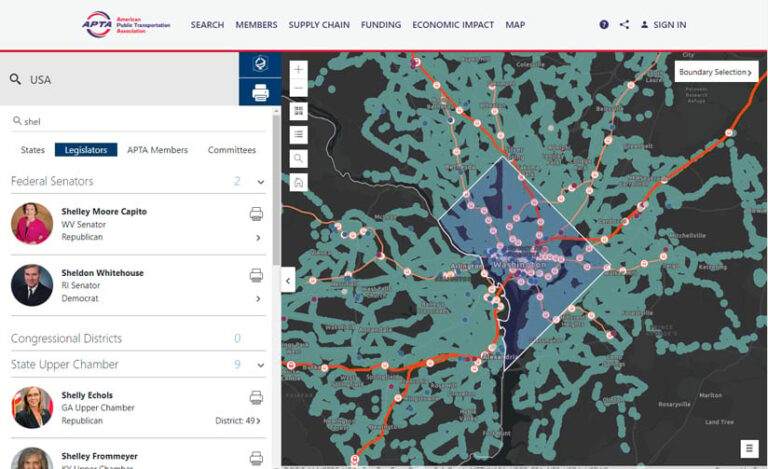Open the map layers list icon
768x469 pixels.
tap(298, 134)
